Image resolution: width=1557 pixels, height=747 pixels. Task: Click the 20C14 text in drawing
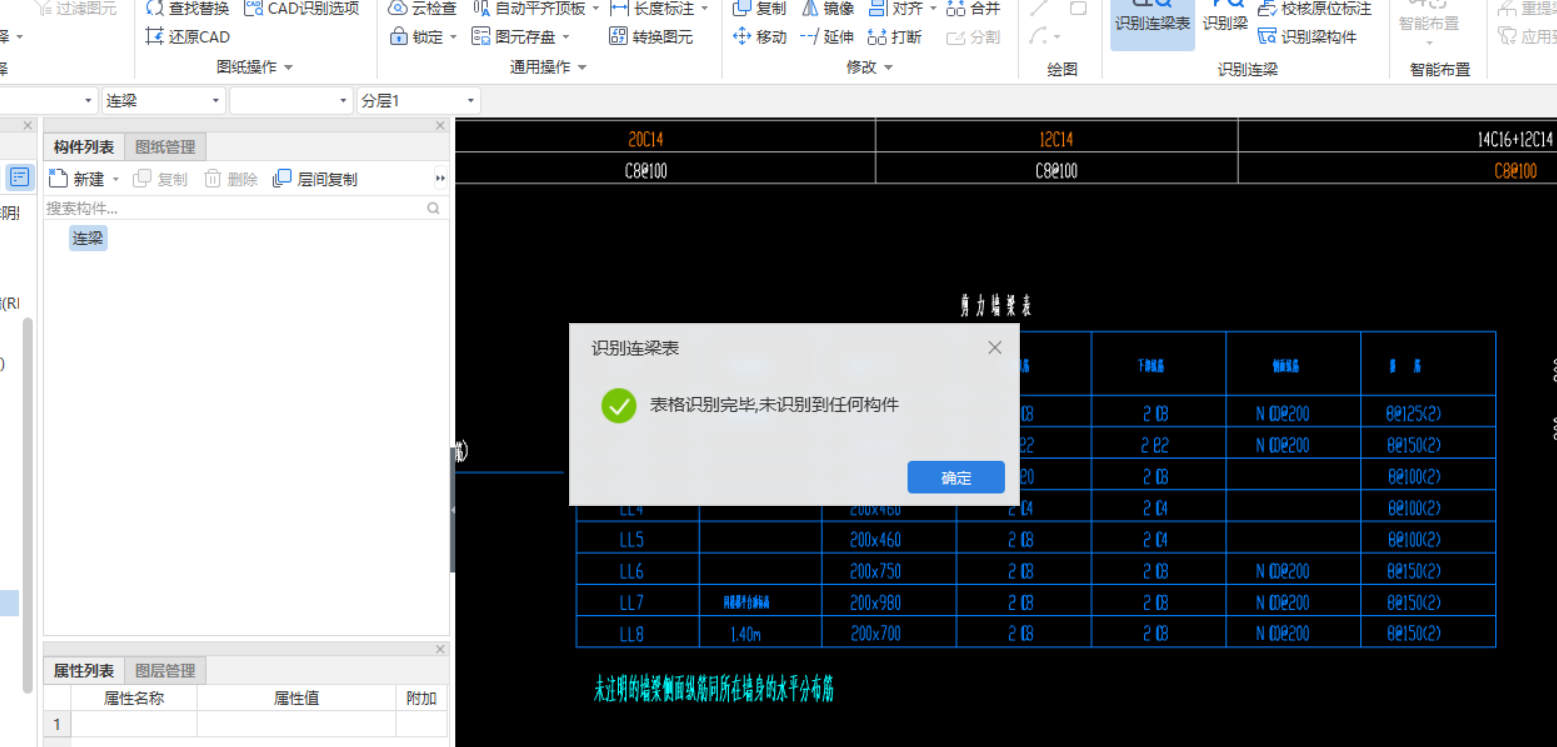click(x=646, y=139)
